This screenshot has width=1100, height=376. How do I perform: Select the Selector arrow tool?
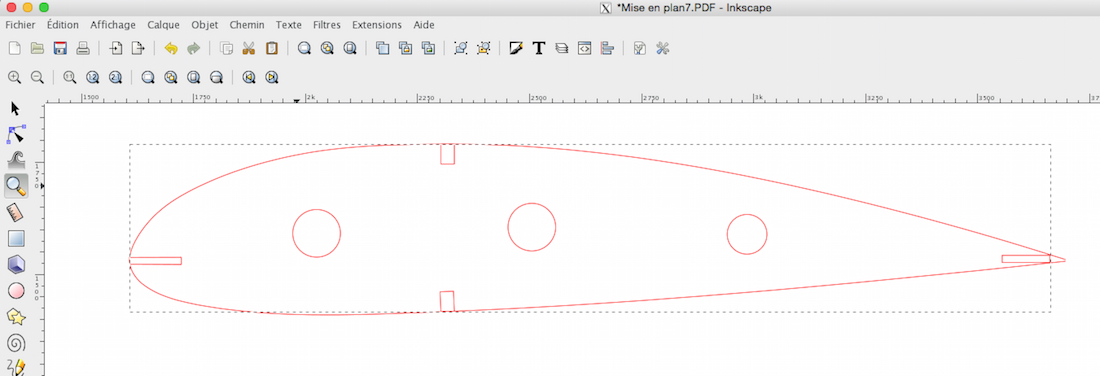[x=15, y=109]
